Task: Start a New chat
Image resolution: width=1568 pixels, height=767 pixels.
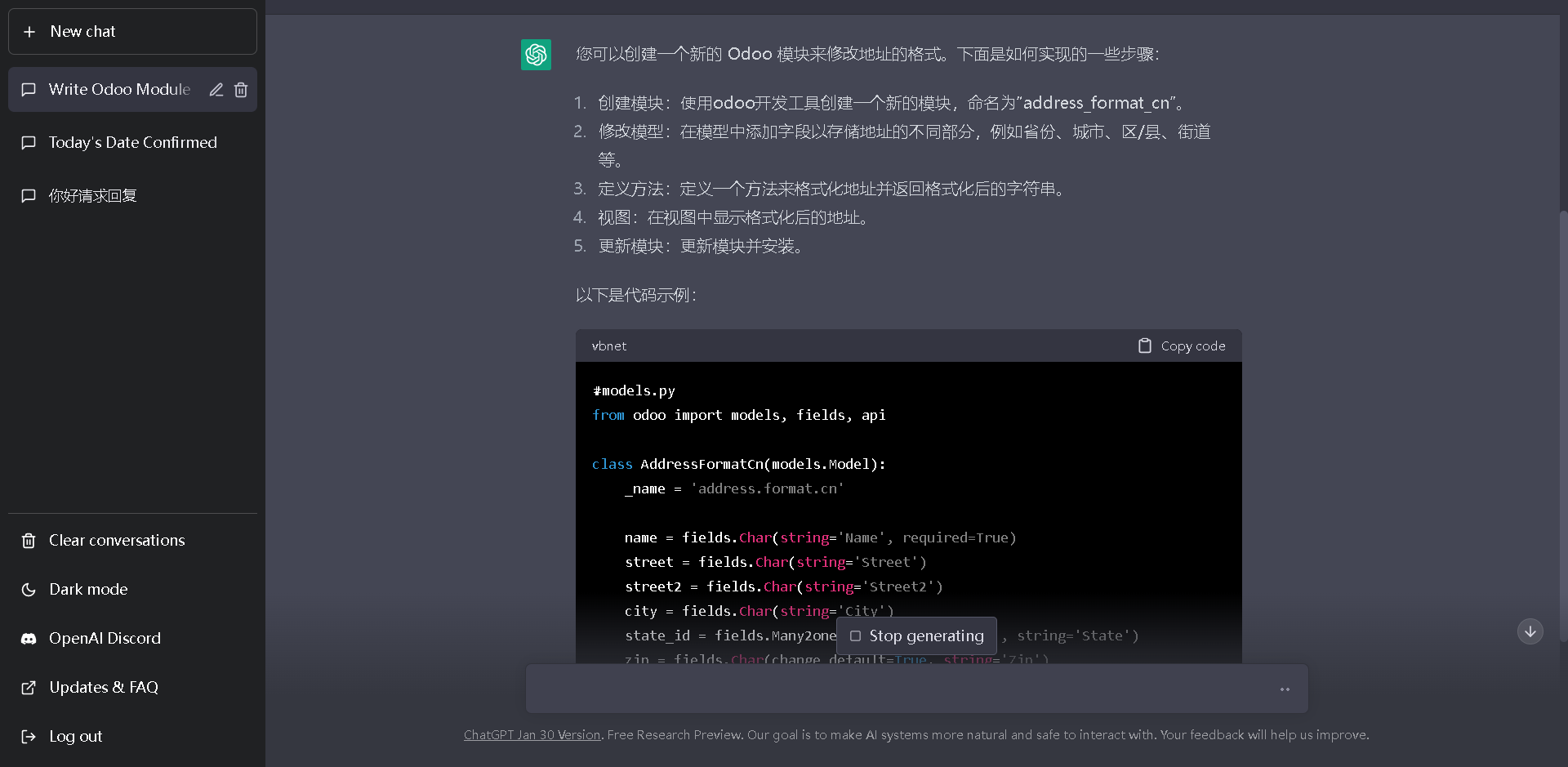Action: pyautogui.click(x=132, y=32)
